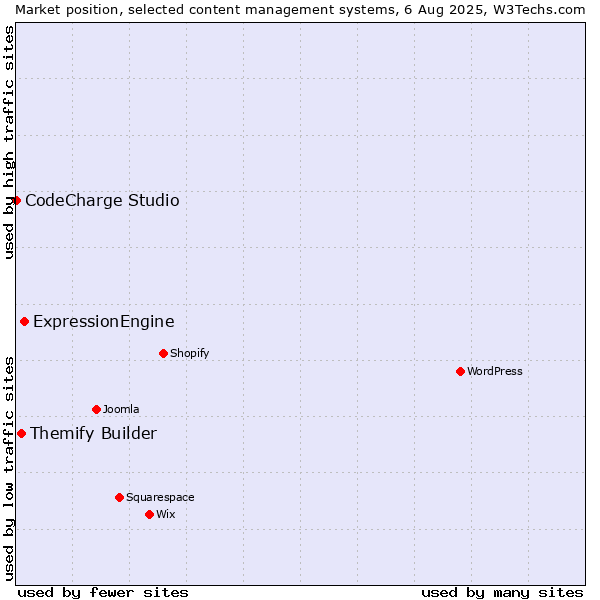Select the "Shopify" label
The height and width of the screenshot is (600, 600).
[189, 353]
